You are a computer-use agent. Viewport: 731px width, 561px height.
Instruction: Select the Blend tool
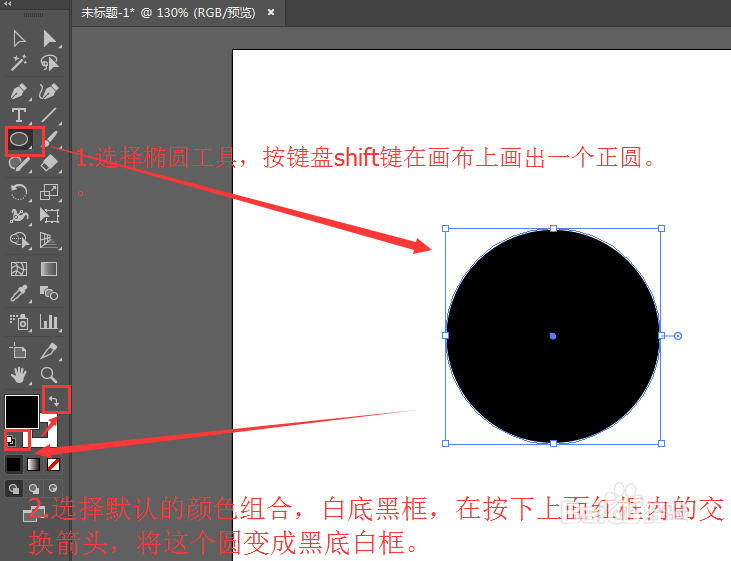49,293
